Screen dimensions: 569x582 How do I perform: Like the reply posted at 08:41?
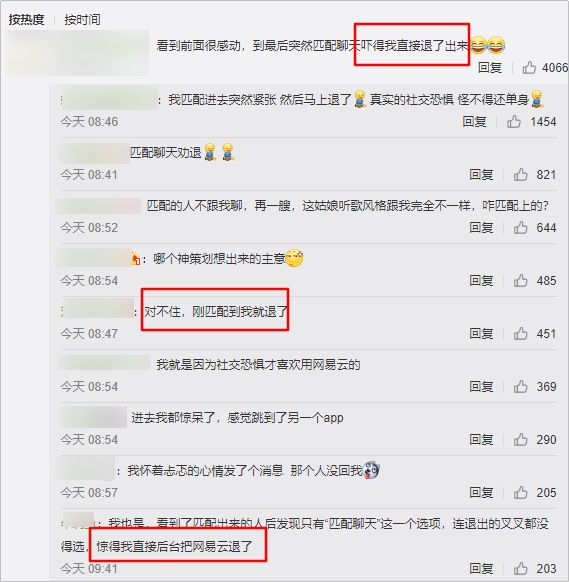520,174
